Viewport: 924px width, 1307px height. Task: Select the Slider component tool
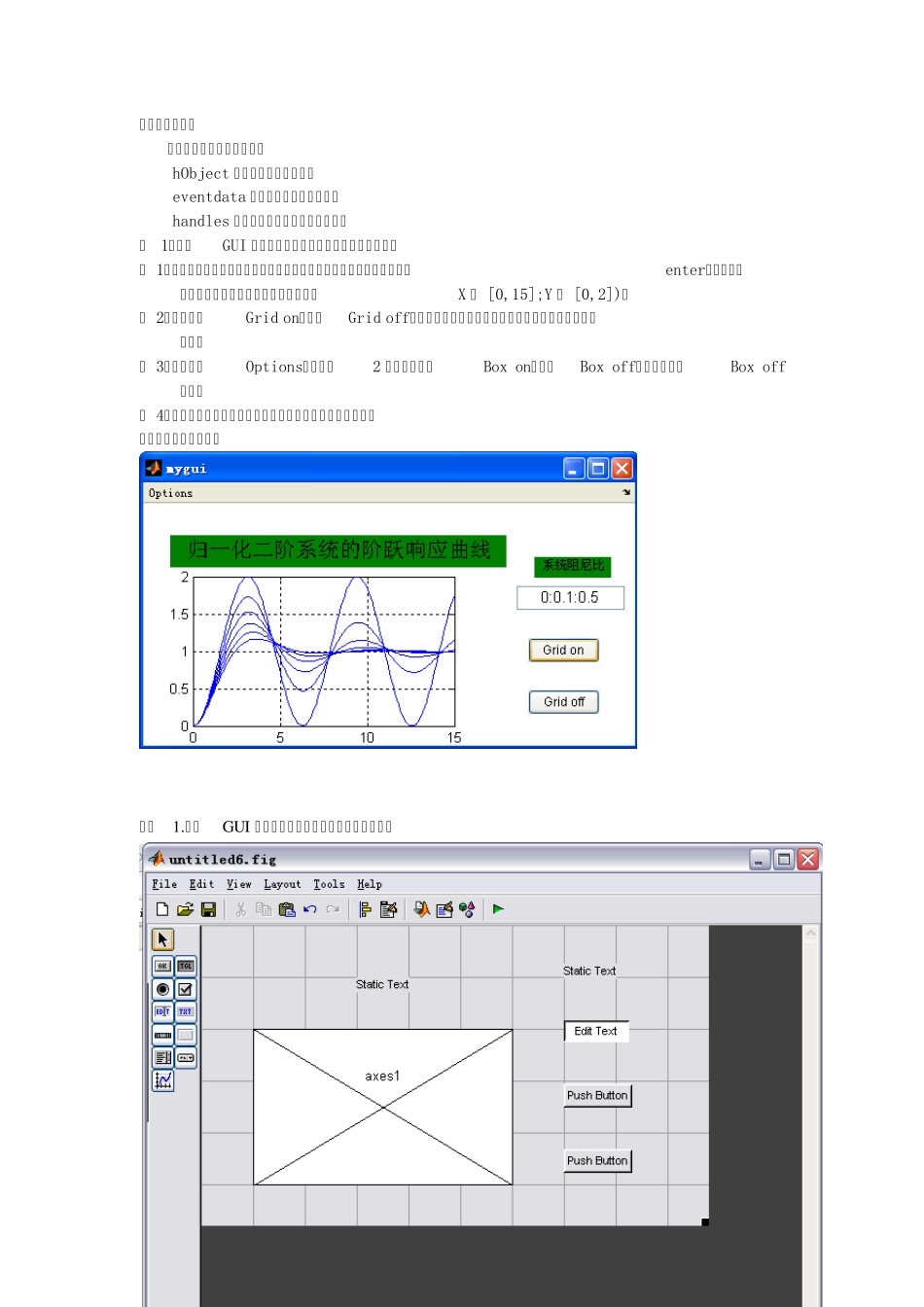pyautogui.click(x=162, y=1035)
